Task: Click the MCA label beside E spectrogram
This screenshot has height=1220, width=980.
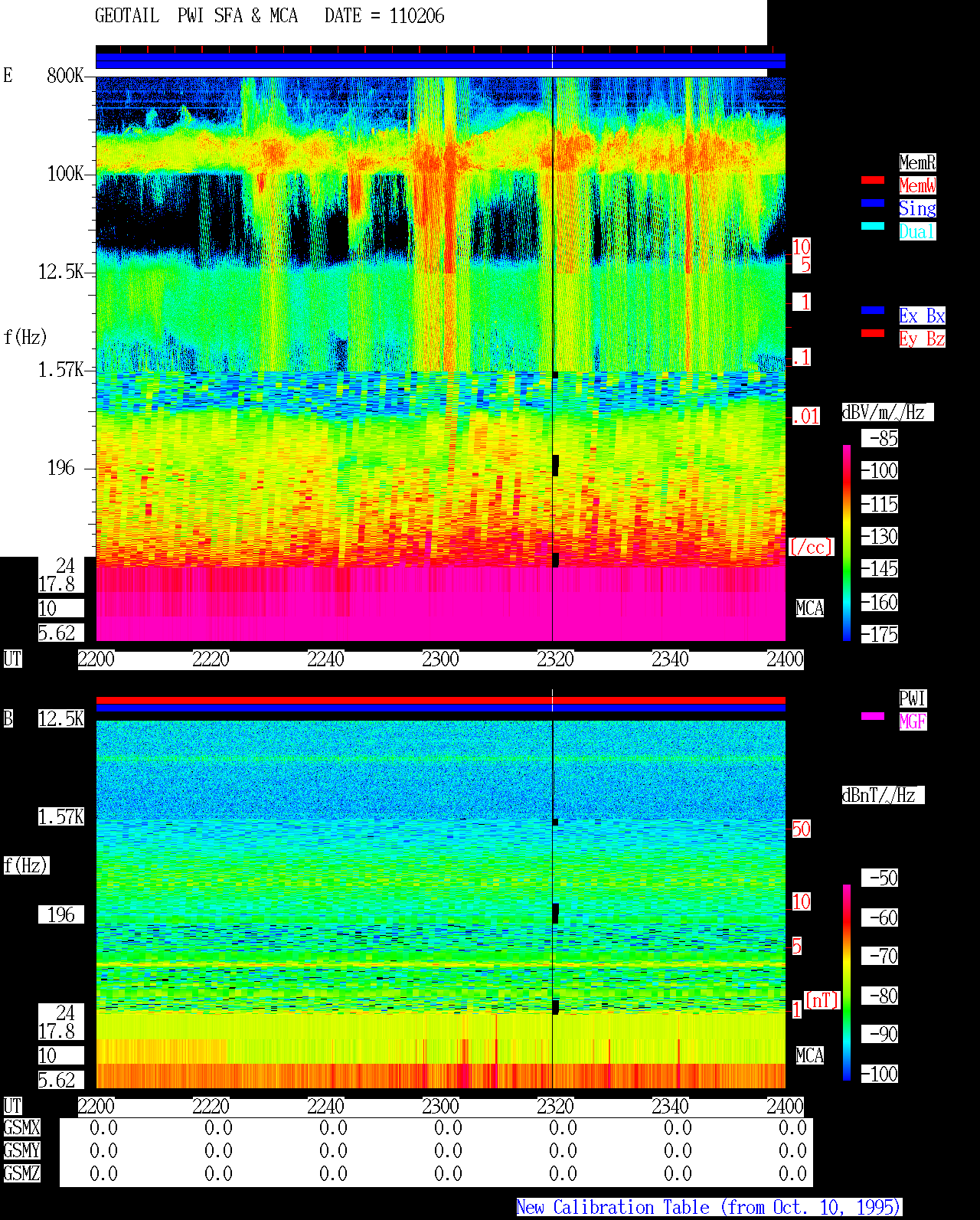Action: (810, 609)
